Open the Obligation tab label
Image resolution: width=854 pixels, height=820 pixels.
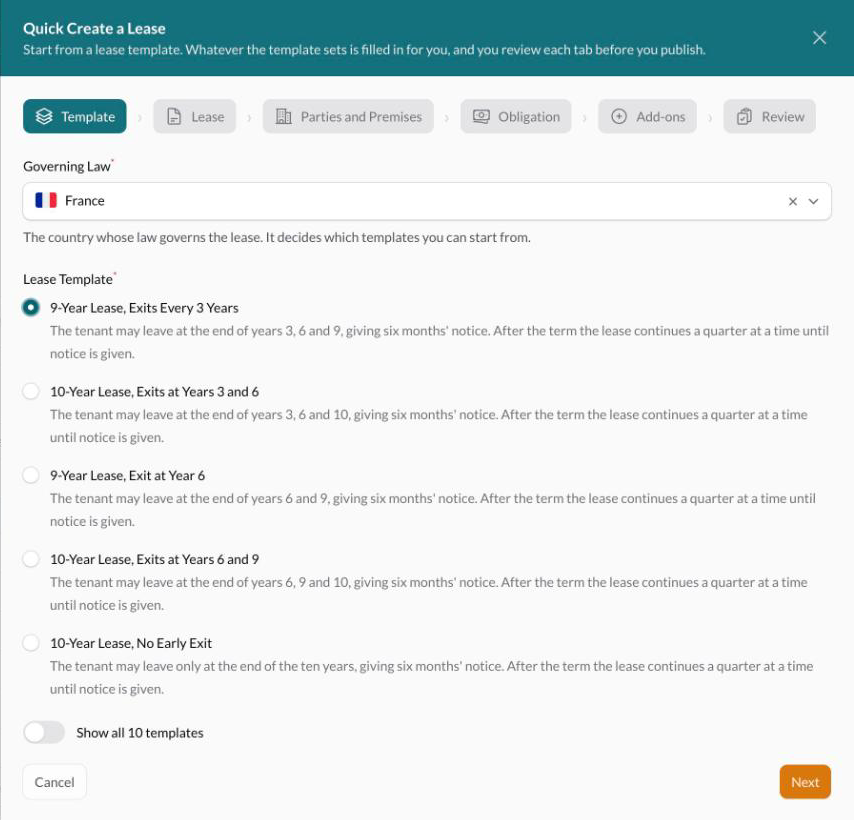click(529, 117)
